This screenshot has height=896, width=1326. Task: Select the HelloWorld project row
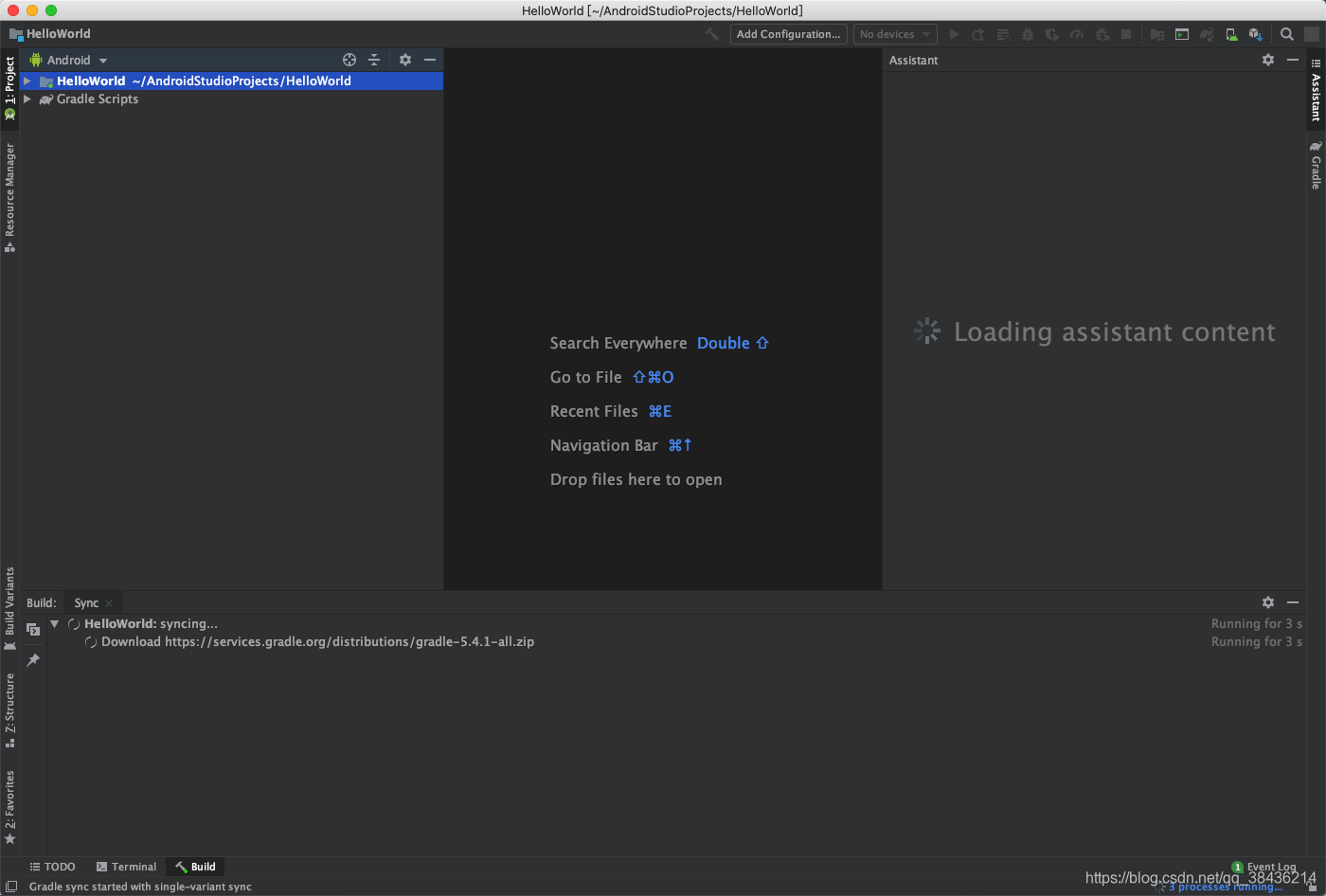[x=232, y=81]
